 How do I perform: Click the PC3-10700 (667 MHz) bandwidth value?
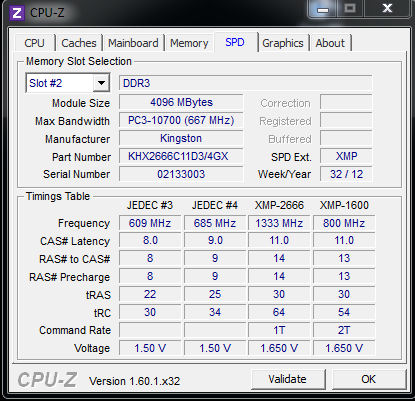181,120
